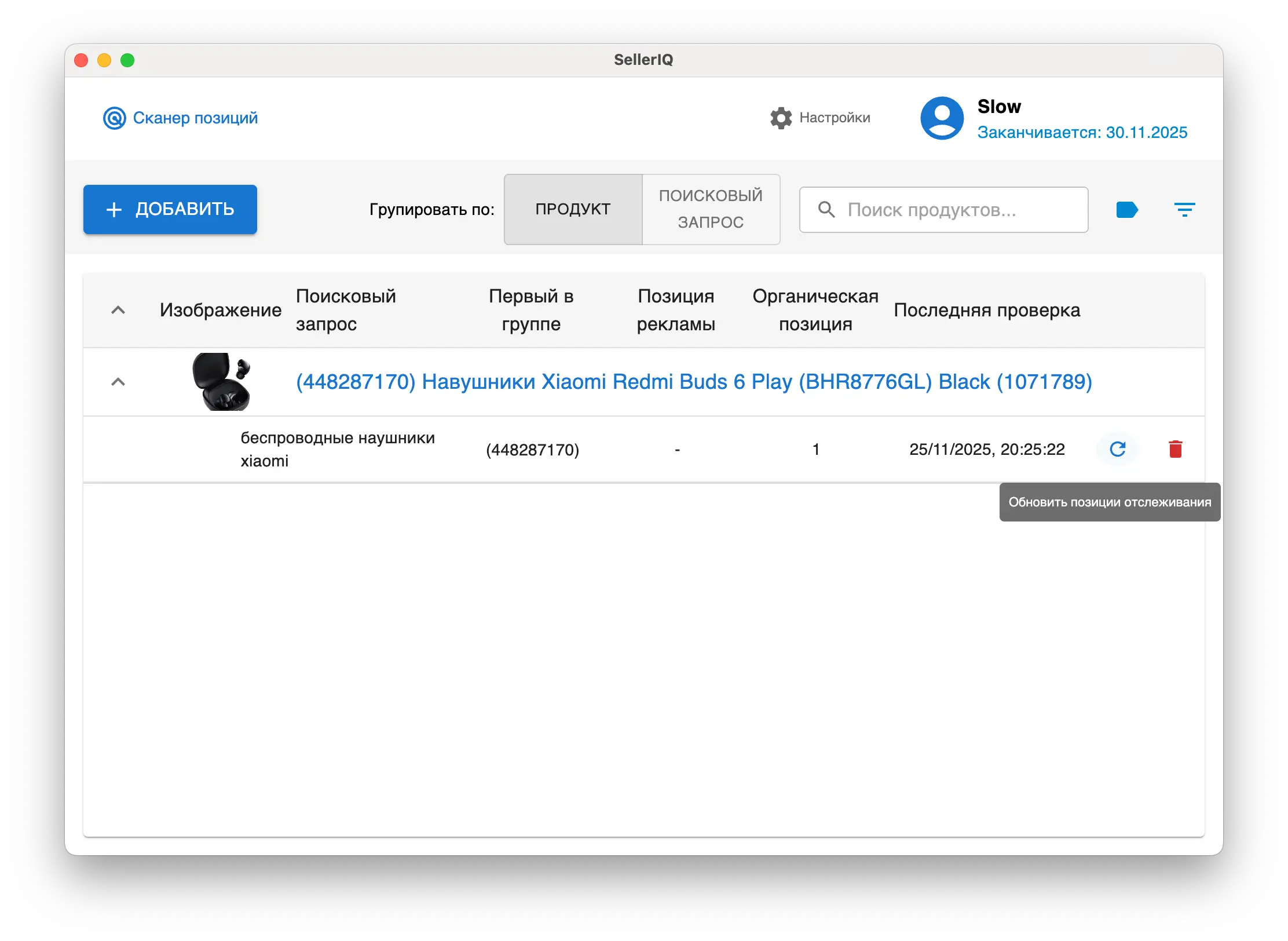The height and width of the screenshot is (941, 1288).
Task: Open subscription expiry link Заканчивается: 30.11.2025
Action: [x=1082, y=133]
